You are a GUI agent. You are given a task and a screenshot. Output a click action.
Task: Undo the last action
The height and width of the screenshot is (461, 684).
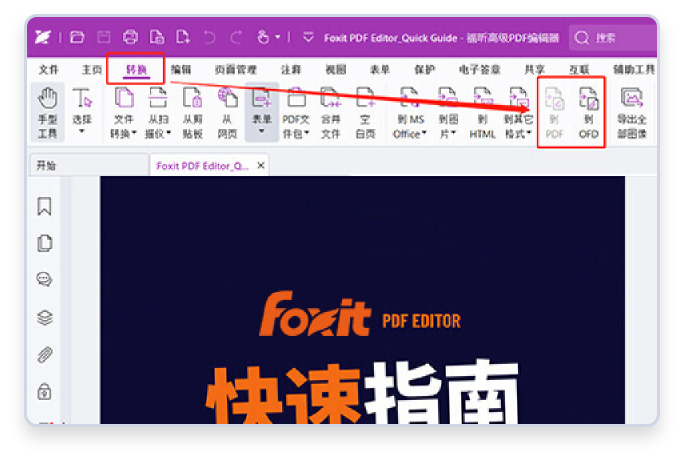pyautogui.click(x=209, y=38)
